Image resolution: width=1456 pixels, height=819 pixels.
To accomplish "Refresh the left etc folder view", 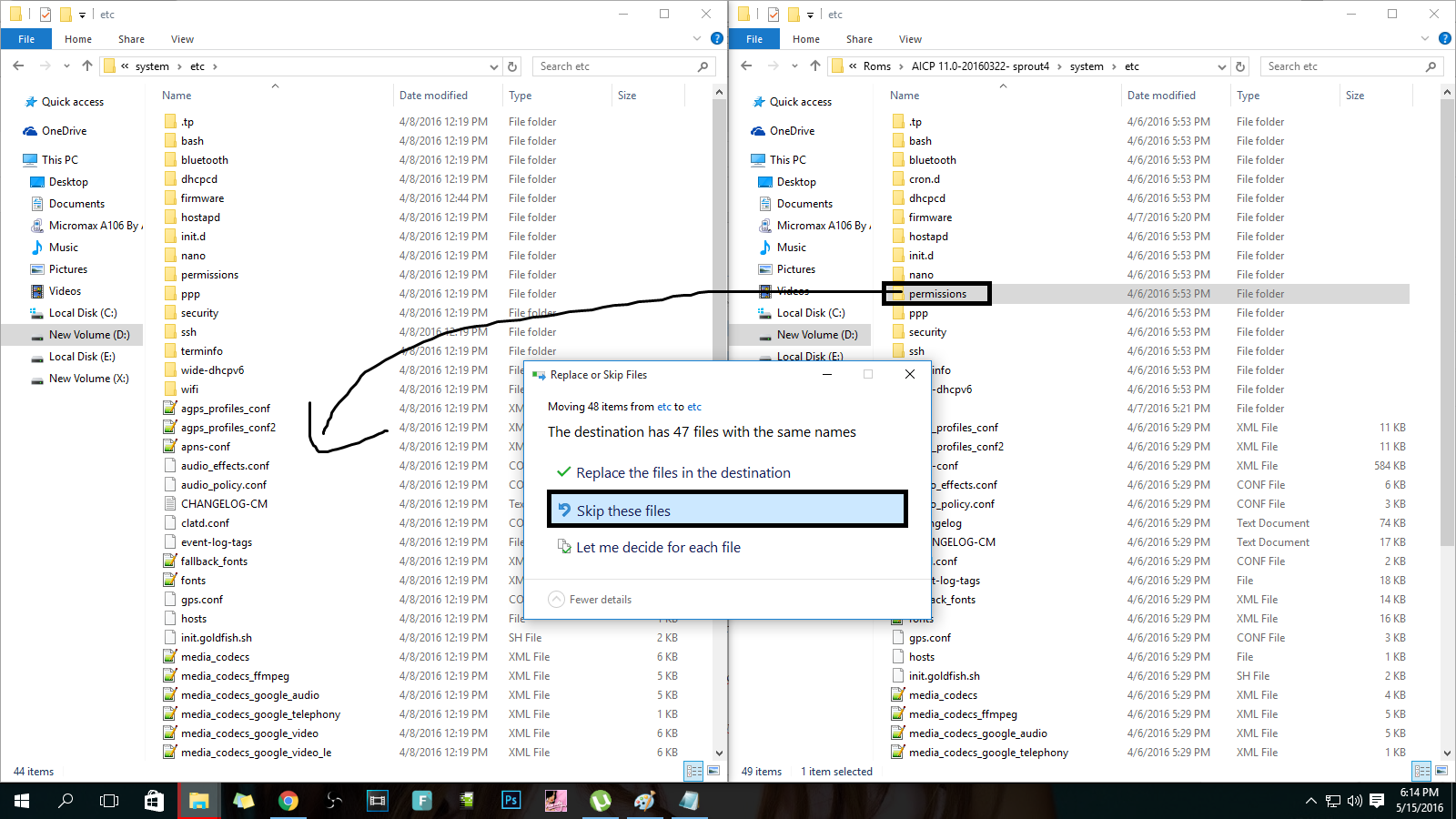I will (512, 66).
